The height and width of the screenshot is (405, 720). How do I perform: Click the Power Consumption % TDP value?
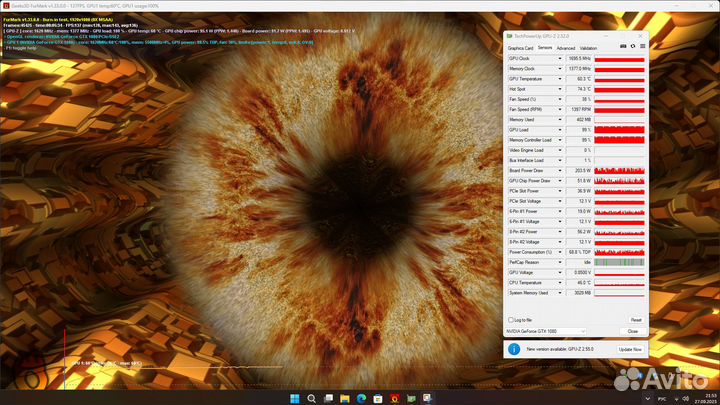[579, 252]
